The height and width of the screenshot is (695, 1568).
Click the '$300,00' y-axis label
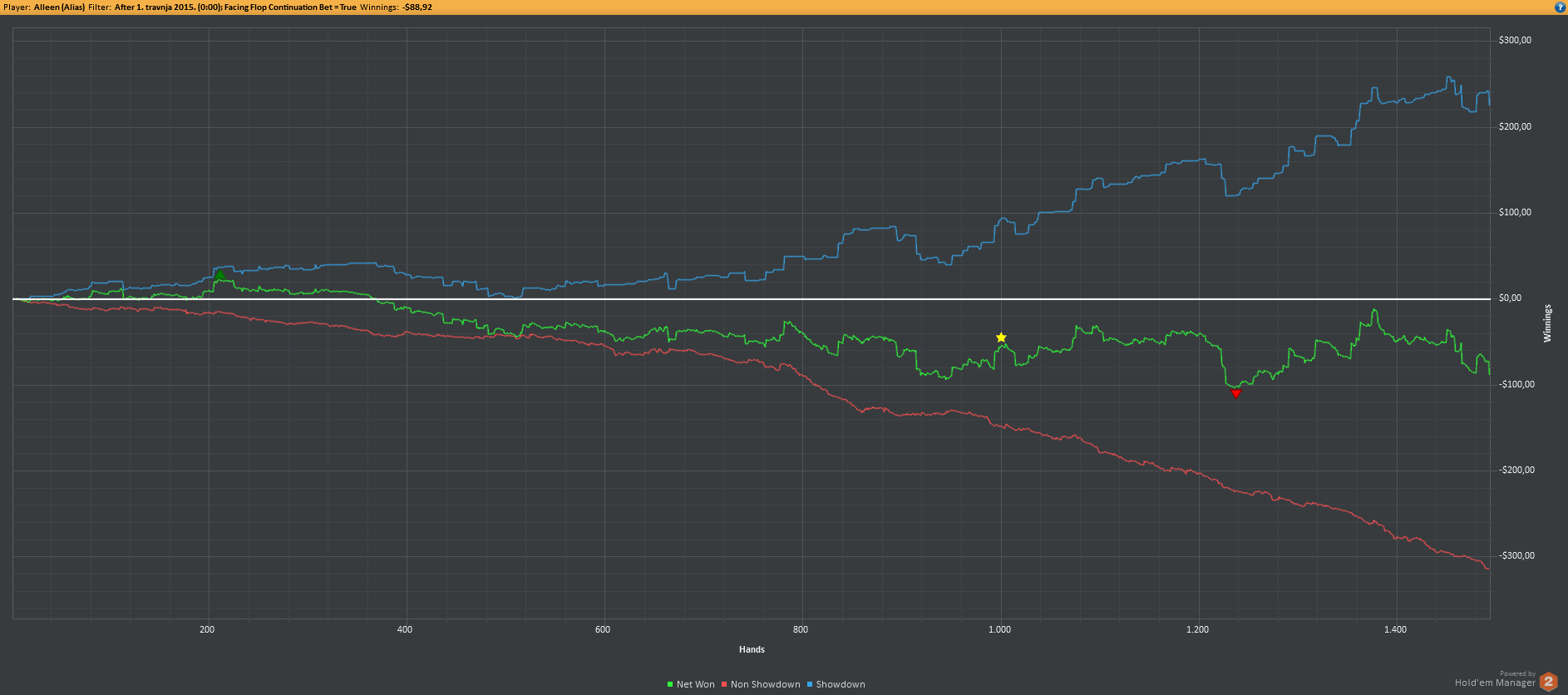coord(1515,41)
